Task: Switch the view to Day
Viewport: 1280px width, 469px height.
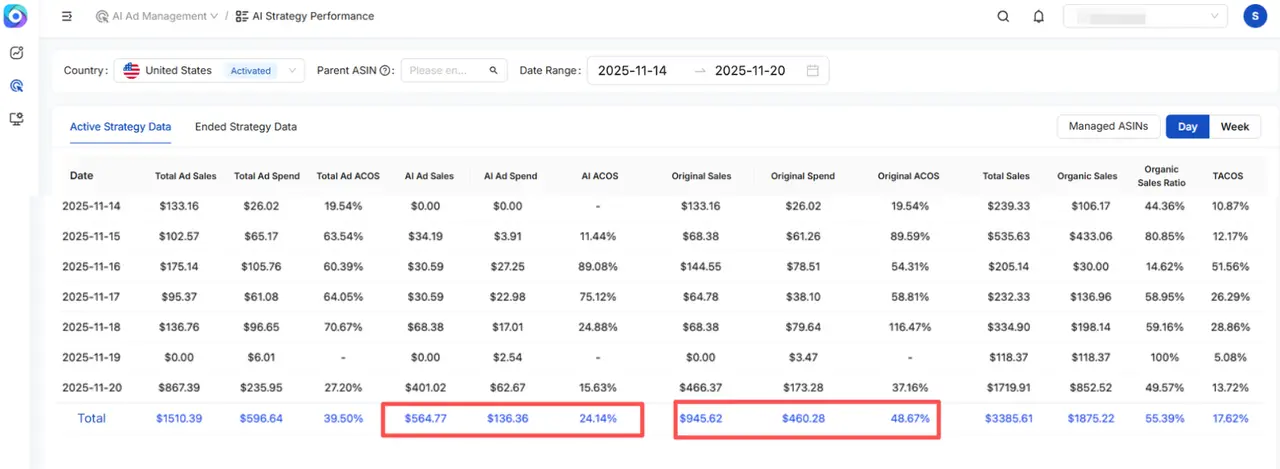Action: click(1187, 127)
